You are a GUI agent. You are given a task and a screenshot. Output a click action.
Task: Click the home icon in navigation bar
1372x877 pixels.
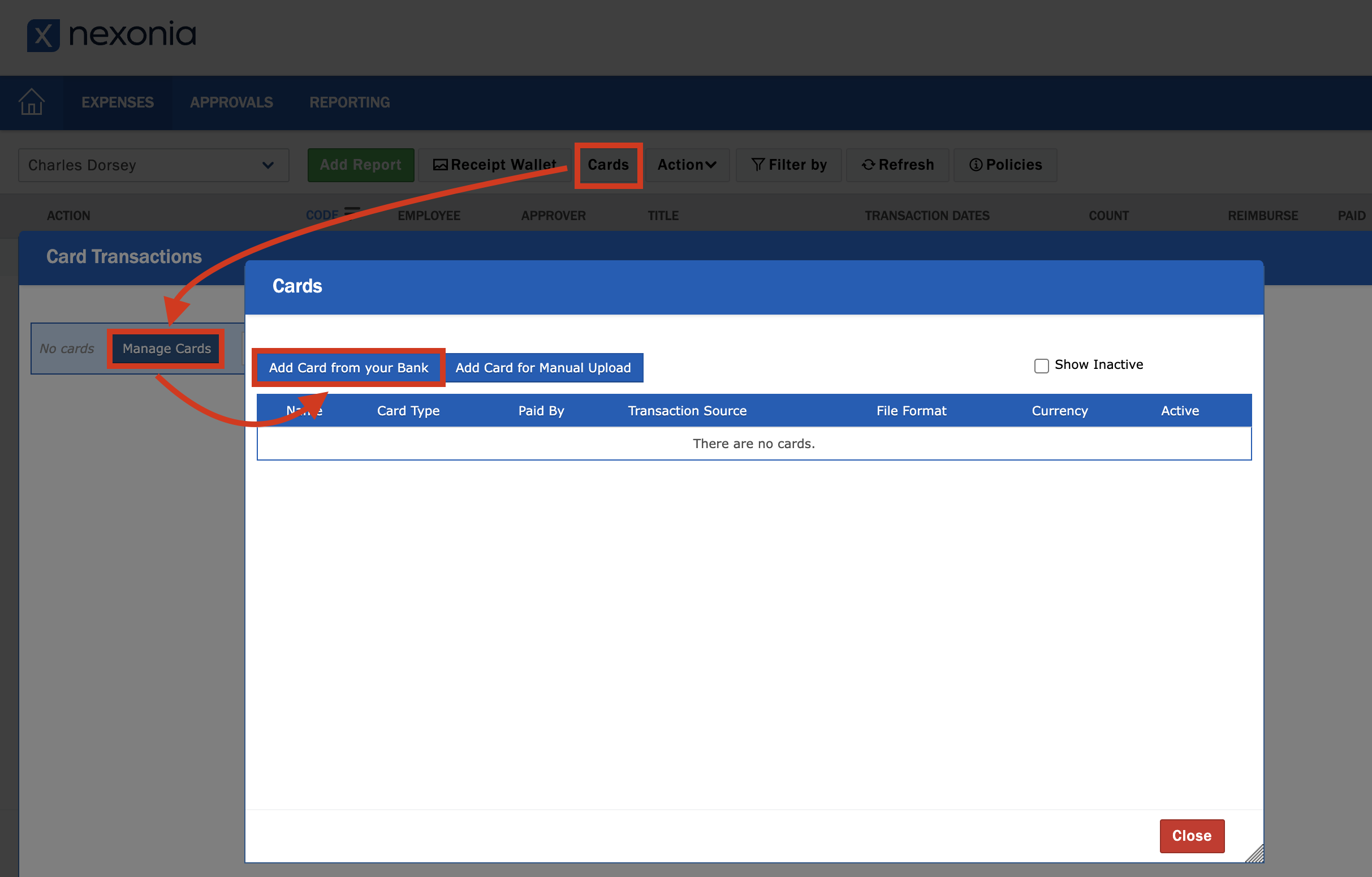pos(31,102)
